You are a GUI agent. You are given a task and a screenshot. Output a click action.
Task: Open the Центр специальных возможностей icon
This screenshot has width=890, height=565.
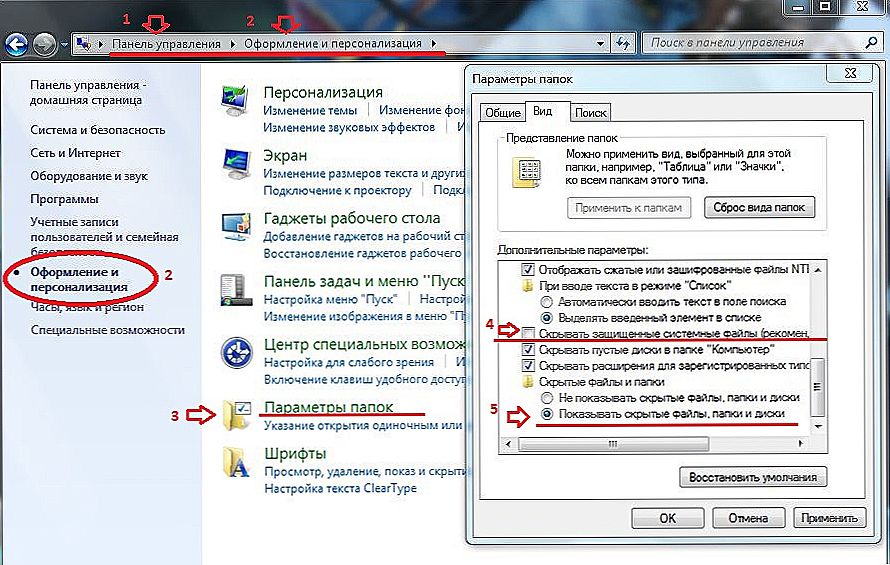point(237,353)
